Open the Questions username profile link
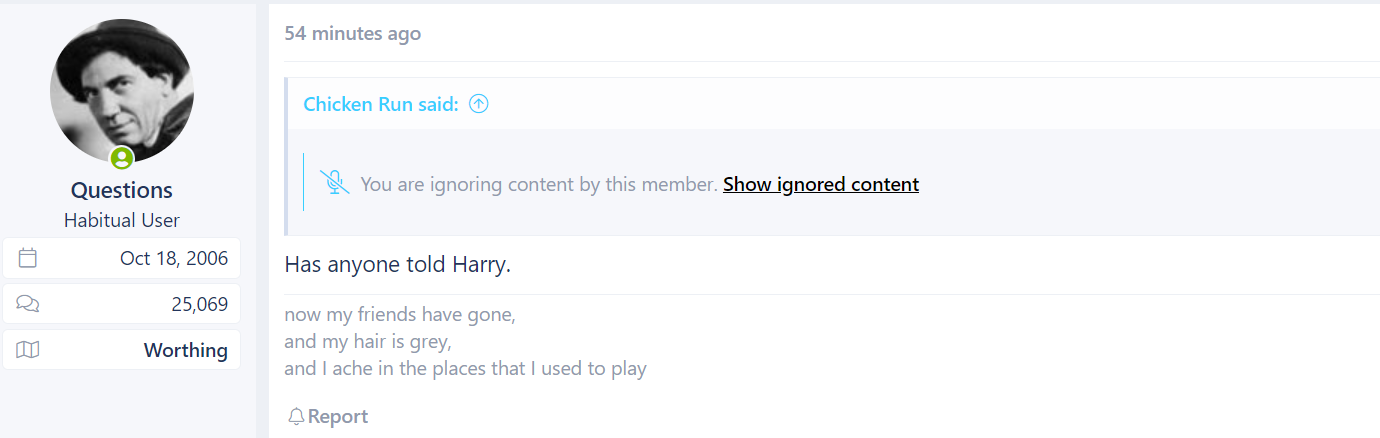 coord(122,190)
